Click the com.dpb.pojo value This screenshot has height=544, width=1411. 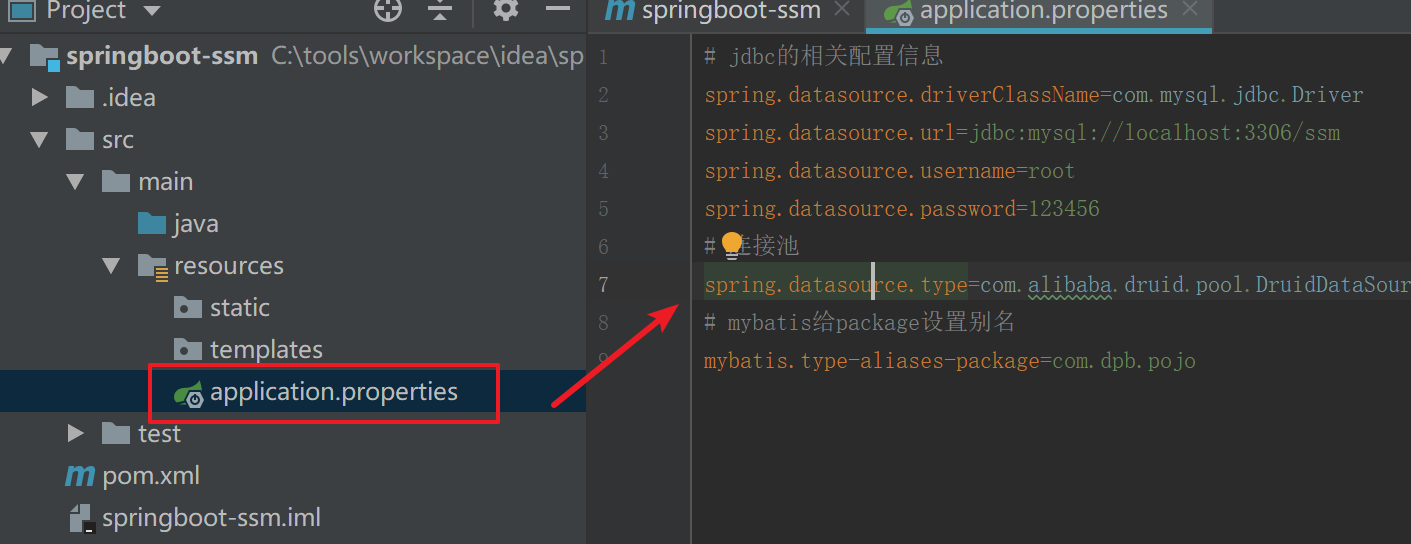point(1124,361)
